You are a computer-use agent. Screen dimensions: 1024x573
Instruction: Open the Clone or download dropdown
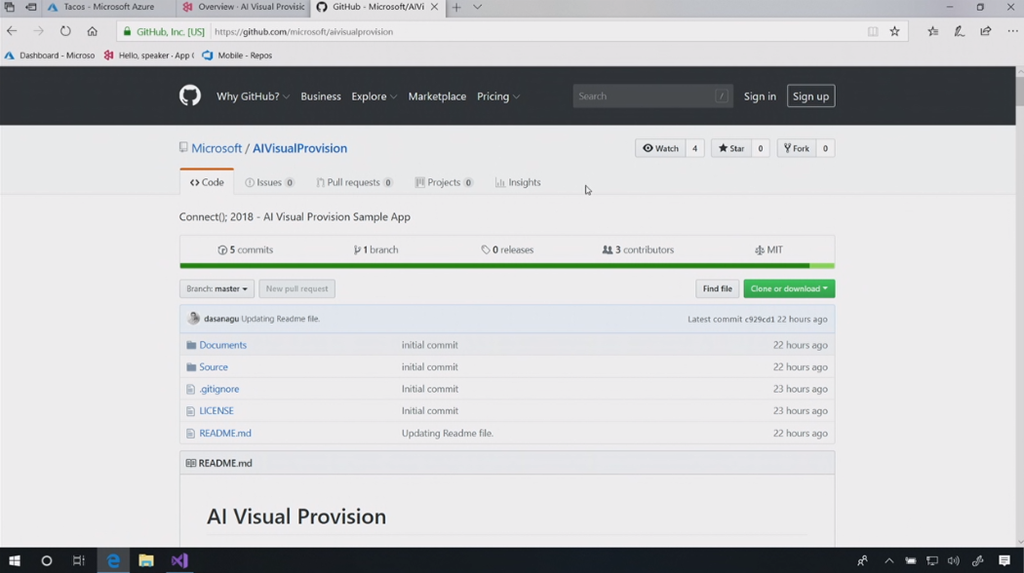point(789,289)
